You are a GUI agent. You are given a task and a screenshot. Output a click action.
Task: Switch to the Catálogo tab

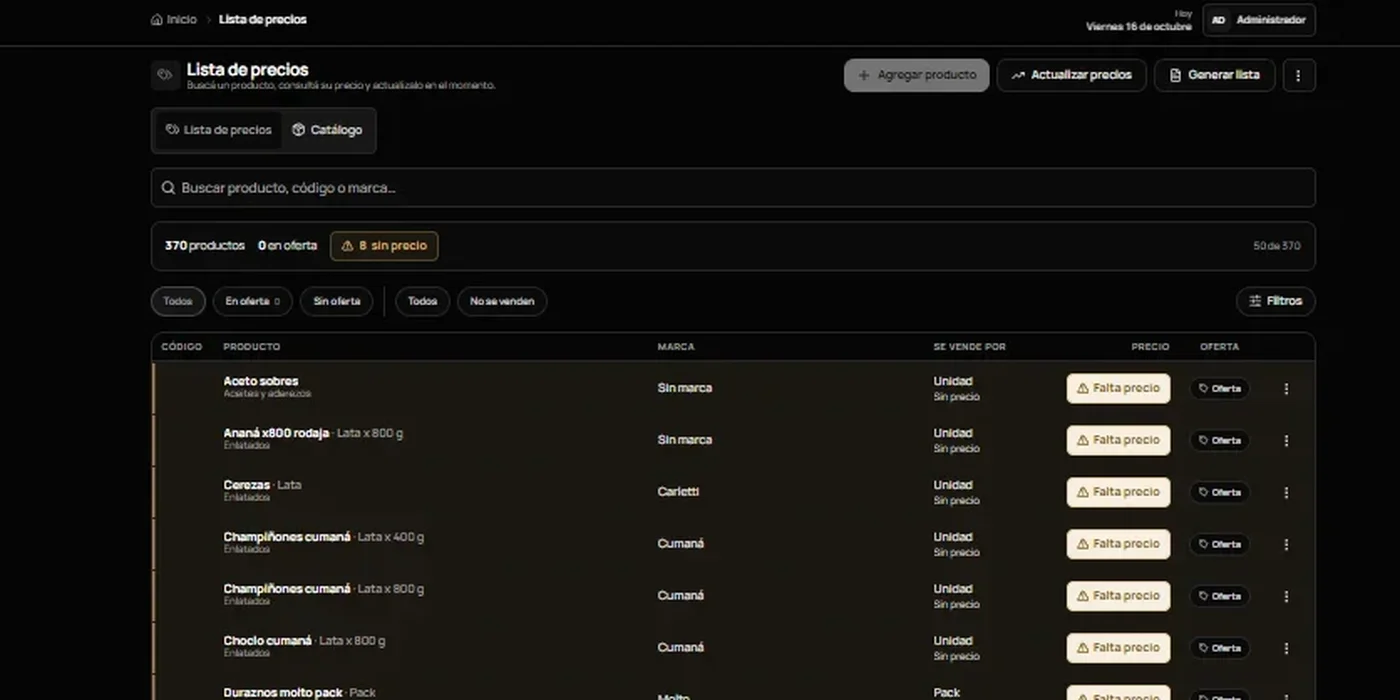click(x=327, y=130)
